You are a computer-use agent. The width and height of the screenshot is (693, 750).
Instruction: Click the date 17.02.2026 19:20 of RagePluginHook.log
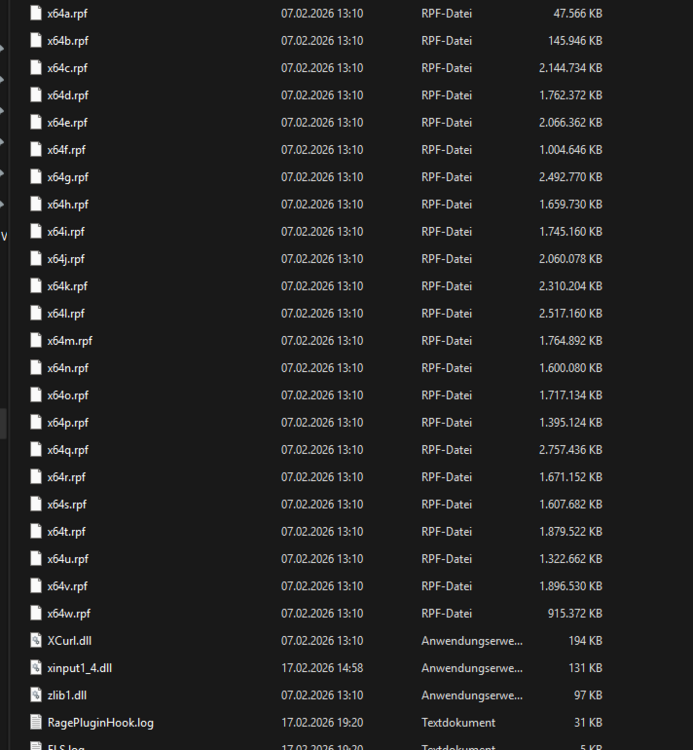coord(322,722)
